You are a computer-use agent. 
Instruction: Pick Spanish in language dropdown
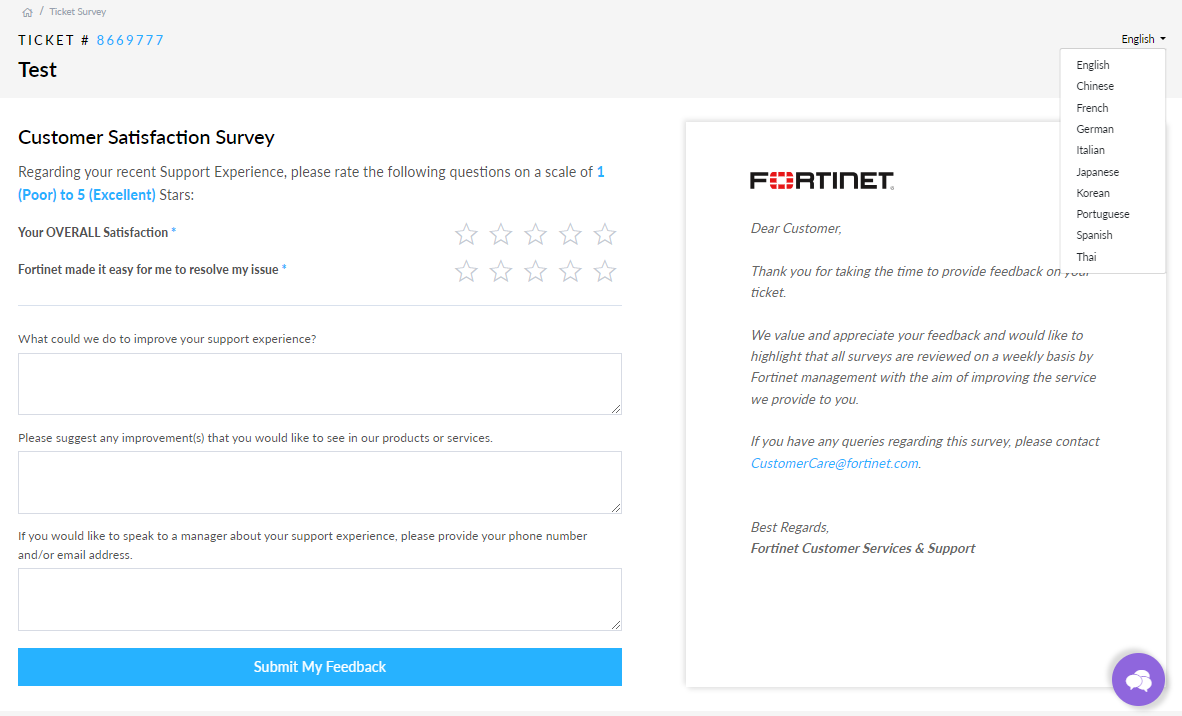[1094, 235]
